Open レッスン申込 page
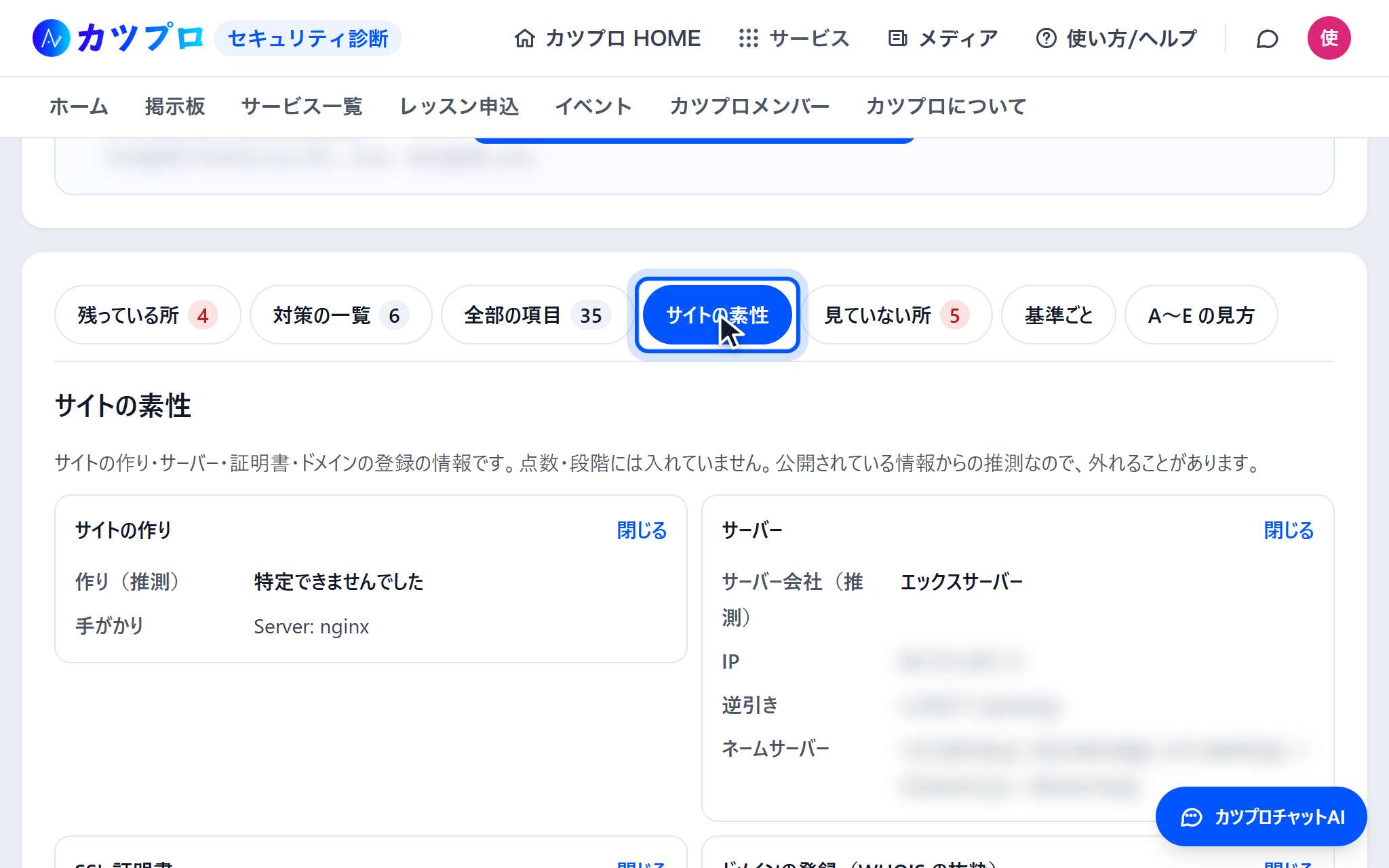Image resolution: width=1389 pixels, height=868 pixels. [x=459, y=106]
